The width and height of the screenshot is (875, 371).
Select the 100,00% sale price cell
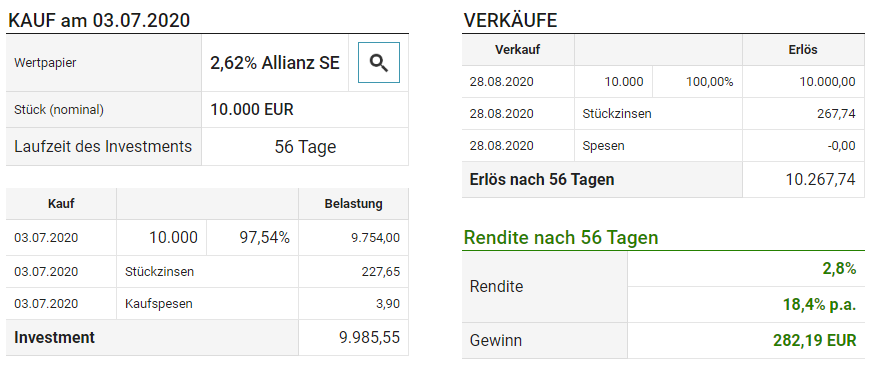[698, 81]
